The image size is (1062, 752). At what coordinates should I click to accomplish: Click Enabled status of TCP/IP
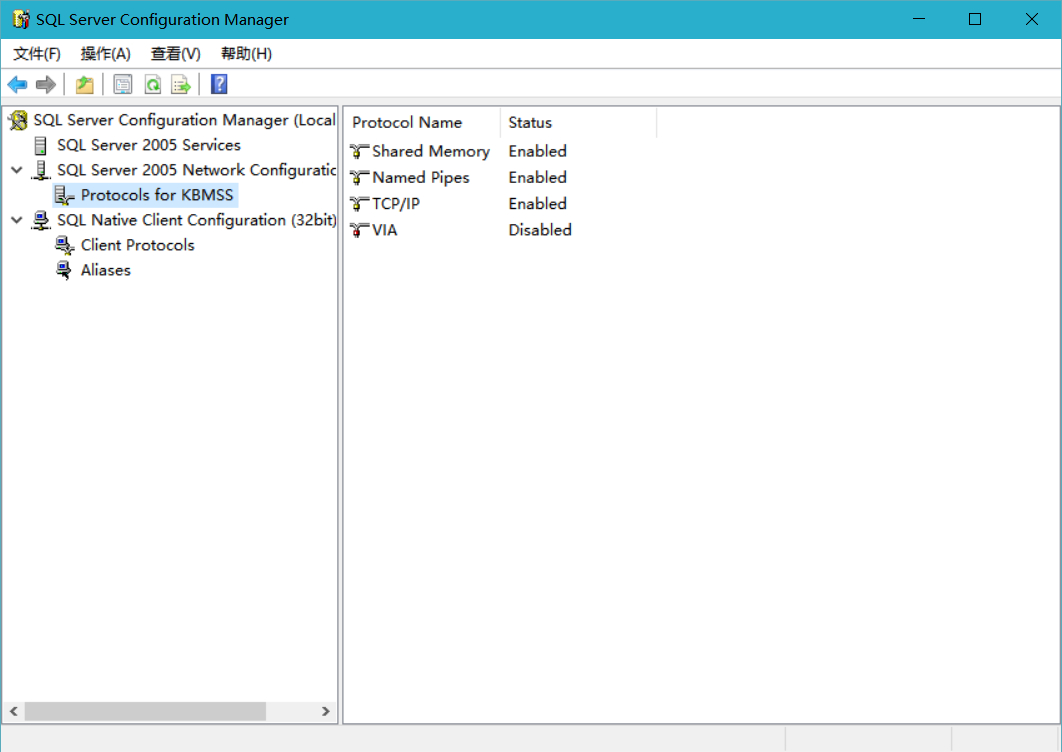[538, 204]
